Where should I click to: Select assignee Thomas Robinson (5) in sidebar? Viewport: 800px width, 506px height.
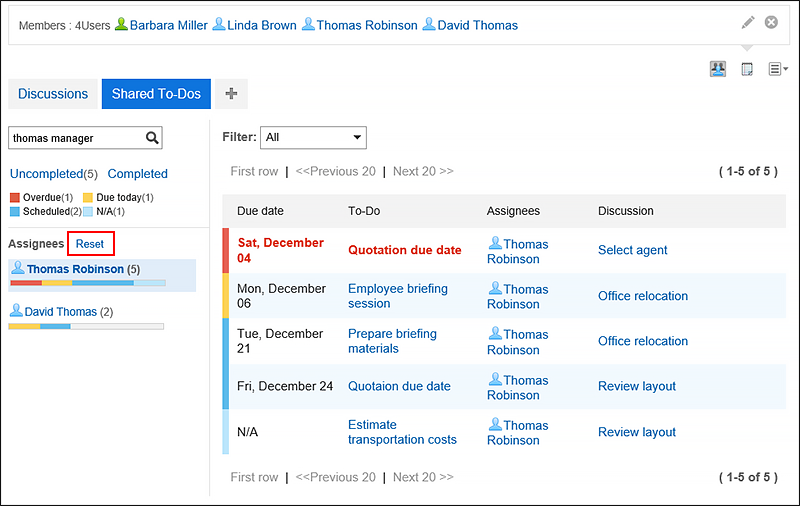coord(102,275)
